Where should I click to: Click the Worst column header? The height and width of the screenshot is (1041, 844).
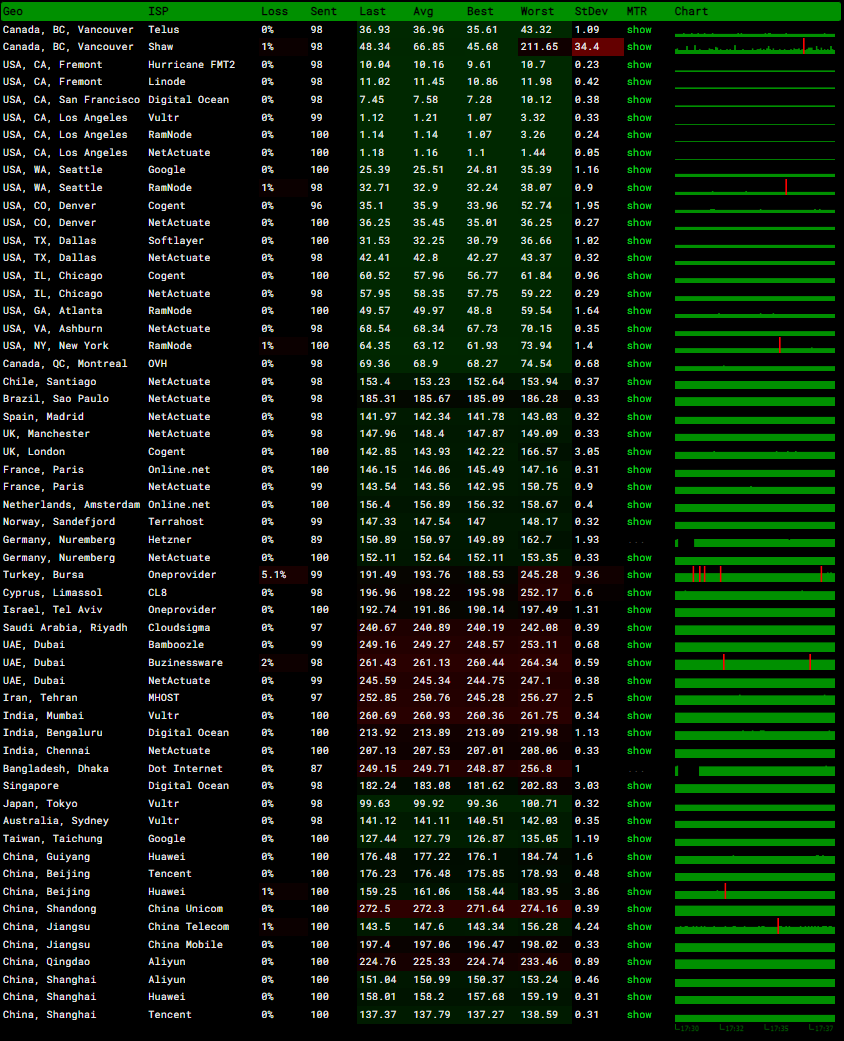pyautogui.click(x=537, y=11)
